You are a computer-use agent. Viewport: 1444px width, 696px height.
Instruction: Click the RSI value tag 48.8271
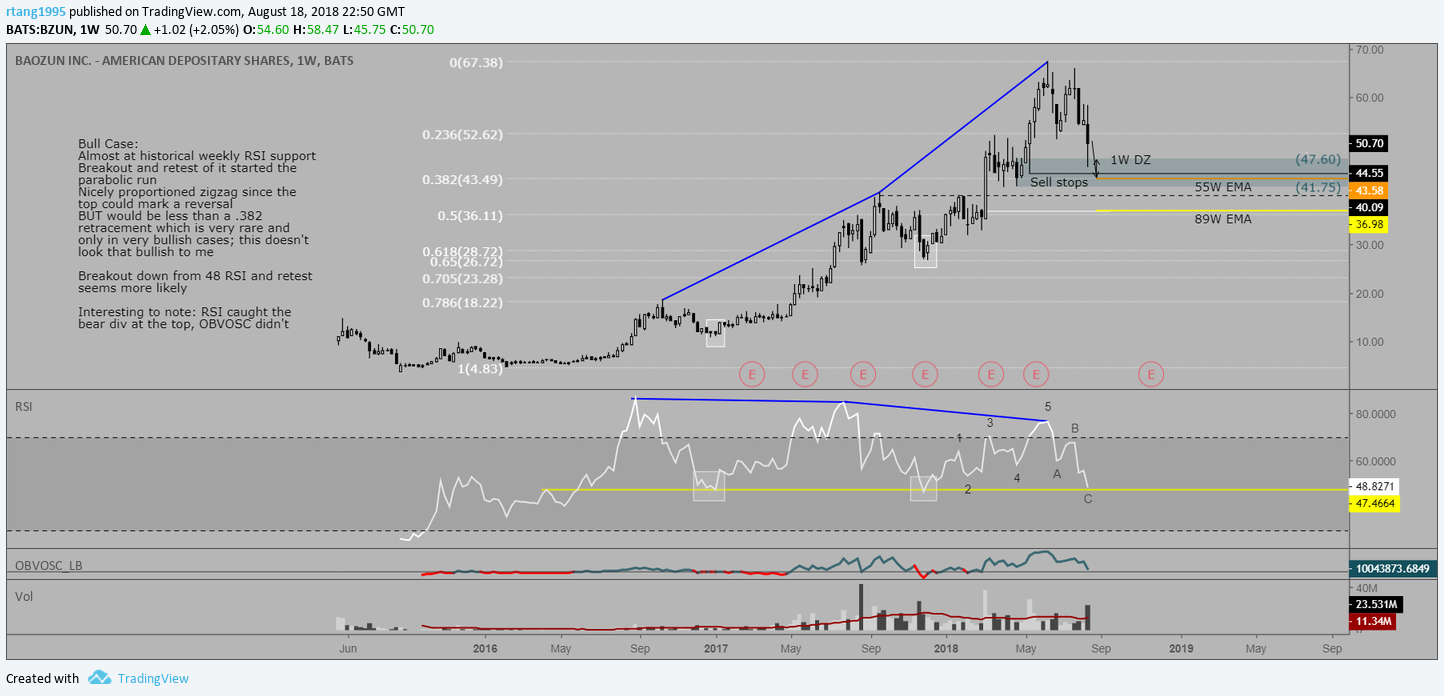(x=1373, y=486)
